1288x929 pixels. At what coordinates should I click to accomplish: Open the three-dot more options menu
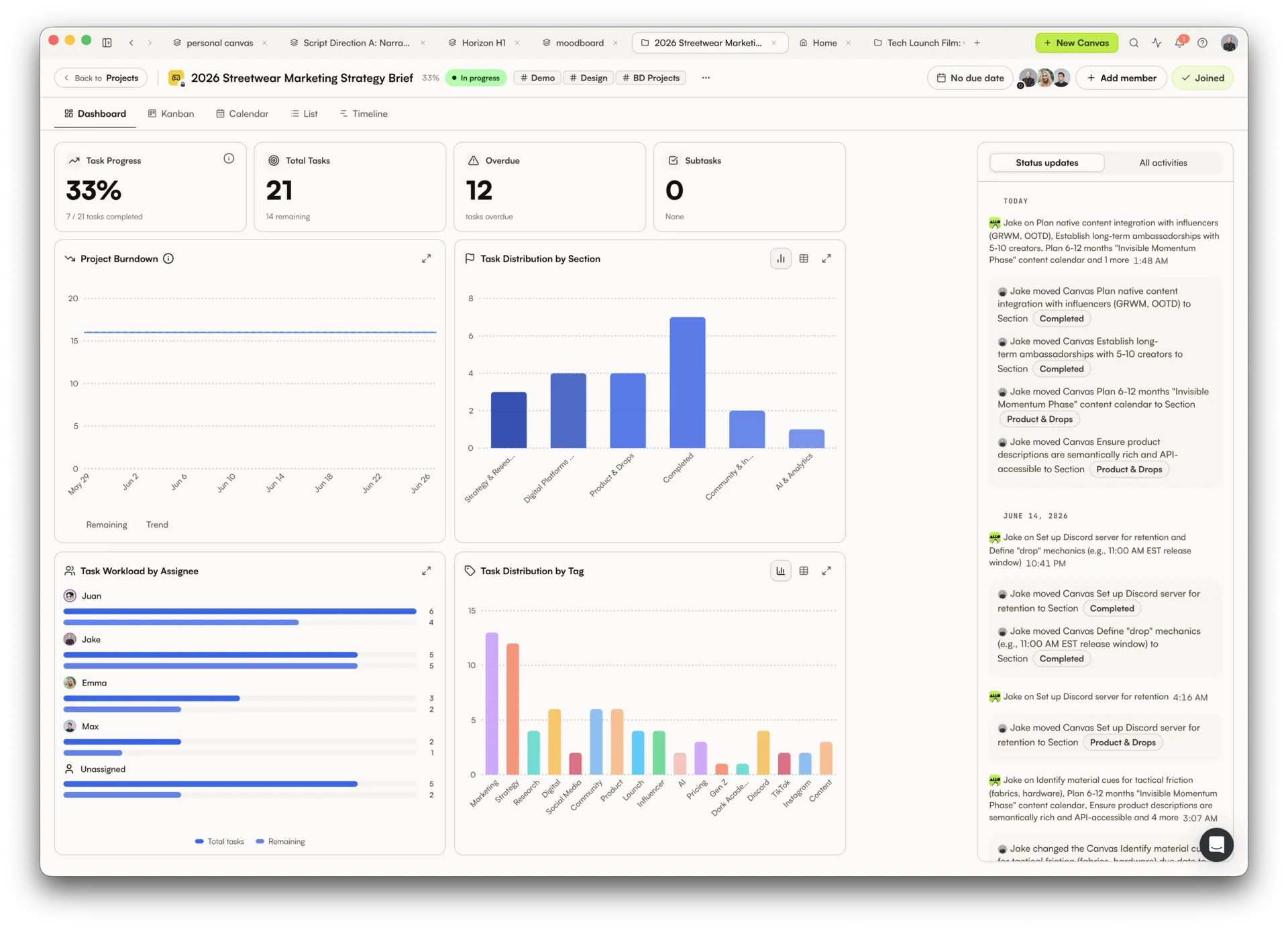click(x=706, y=78)
